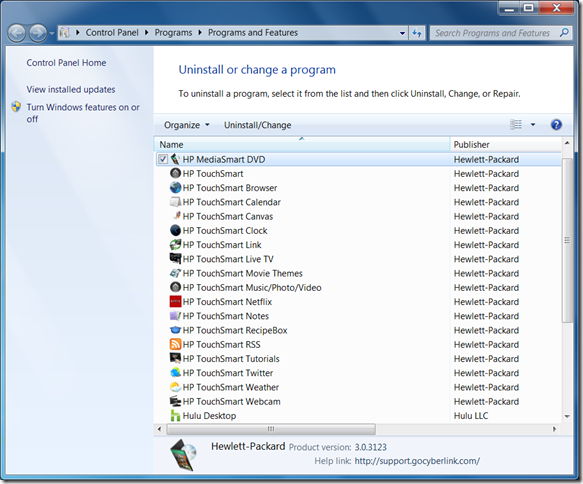Click the horizontal scrollbar right arrow

554,429
